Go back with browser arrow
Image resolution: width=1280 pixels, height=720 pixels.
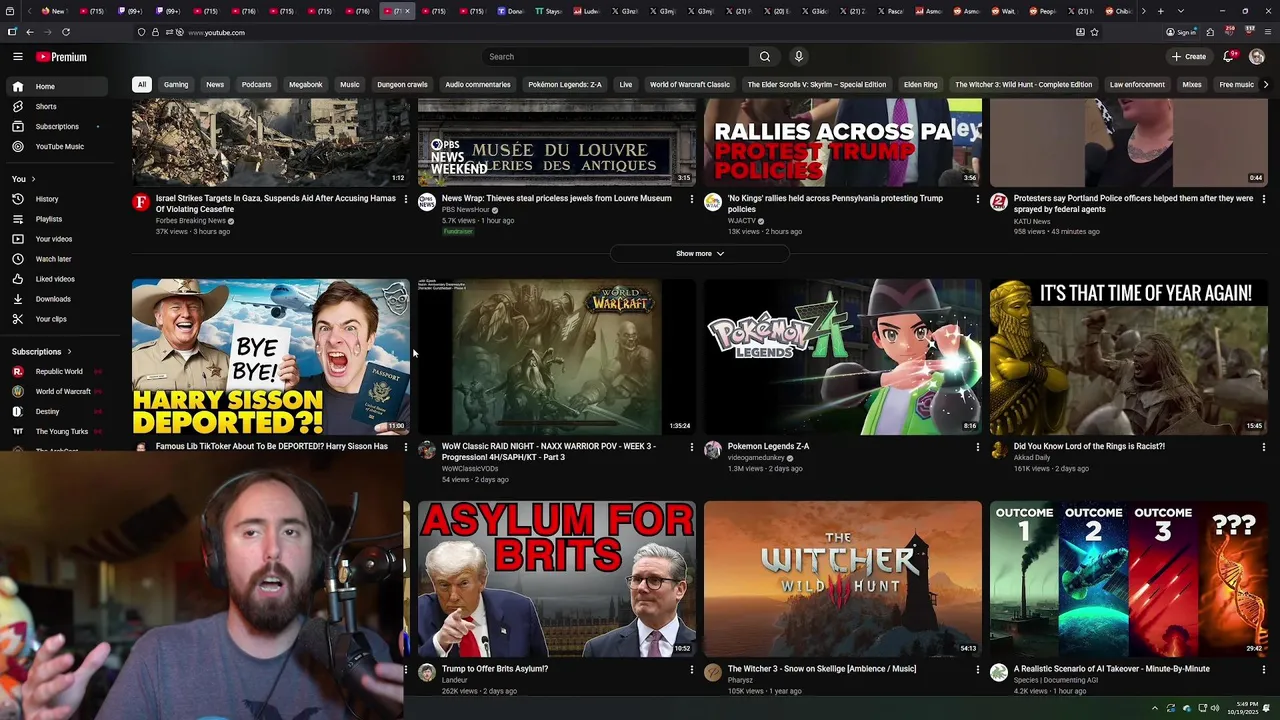tap(30, 32)
